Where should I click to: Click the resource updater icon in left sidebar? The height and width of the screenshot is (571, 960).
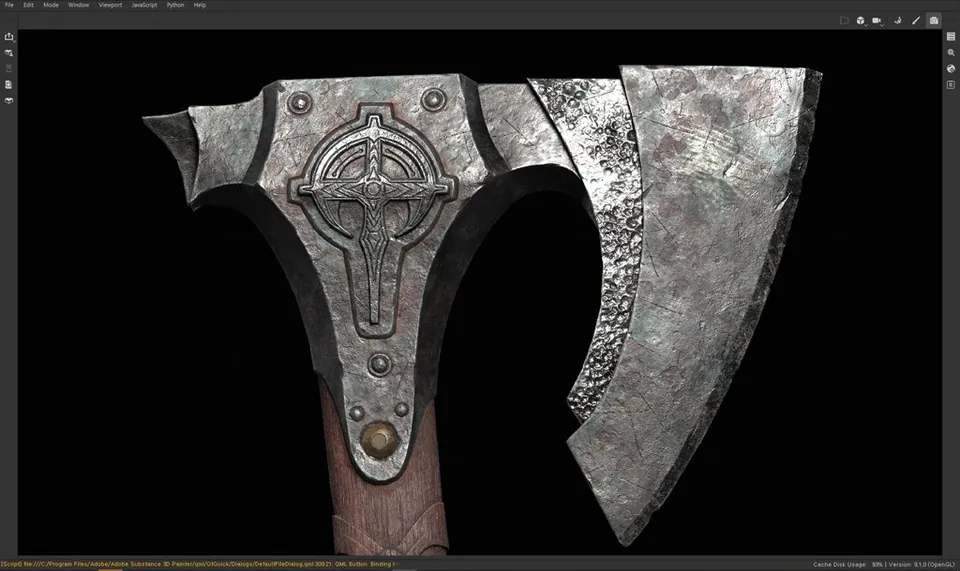(x=9, y=53)
